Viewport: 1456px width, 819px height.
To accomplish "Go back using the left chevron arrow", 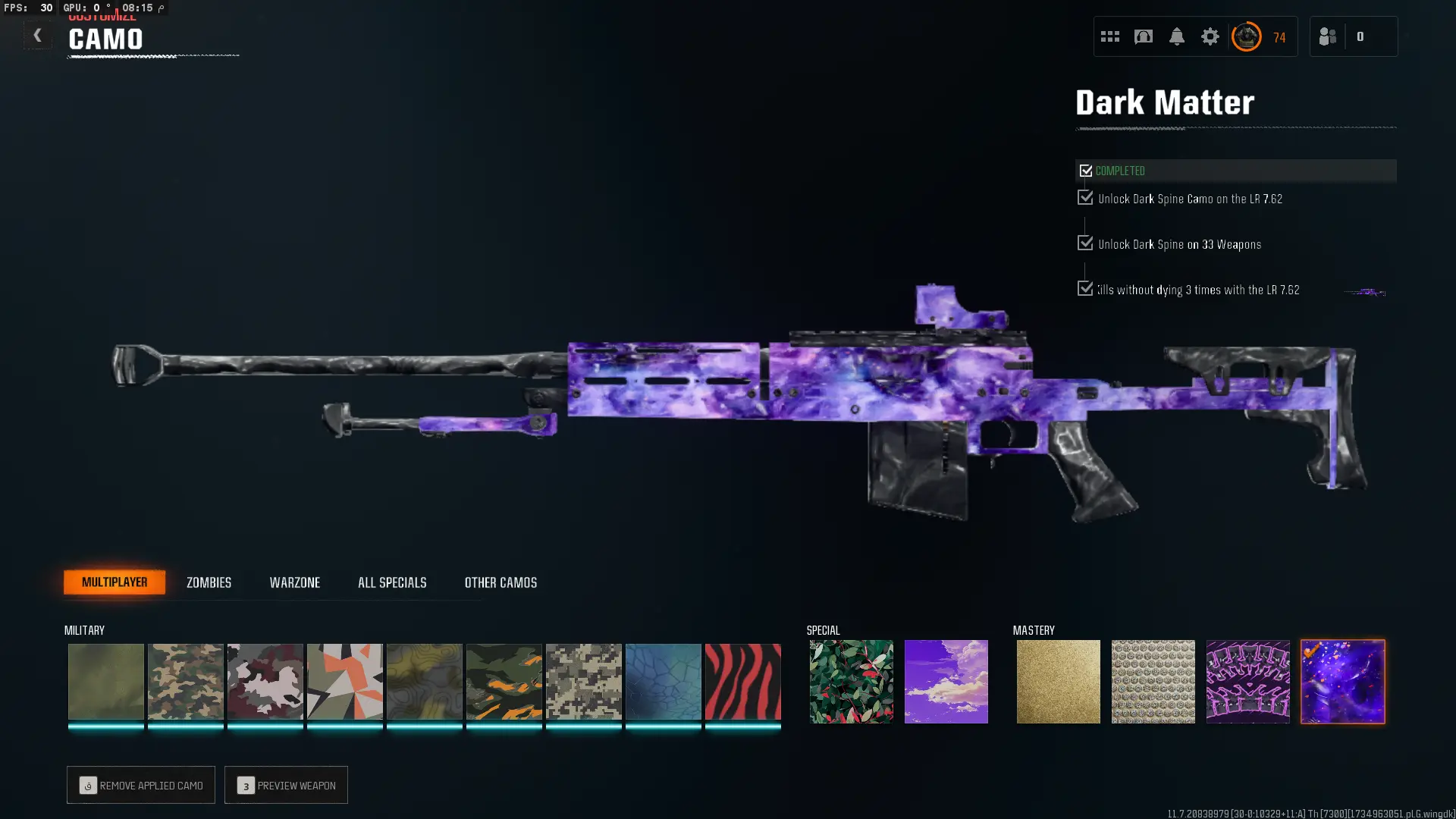I will point(37,35).
